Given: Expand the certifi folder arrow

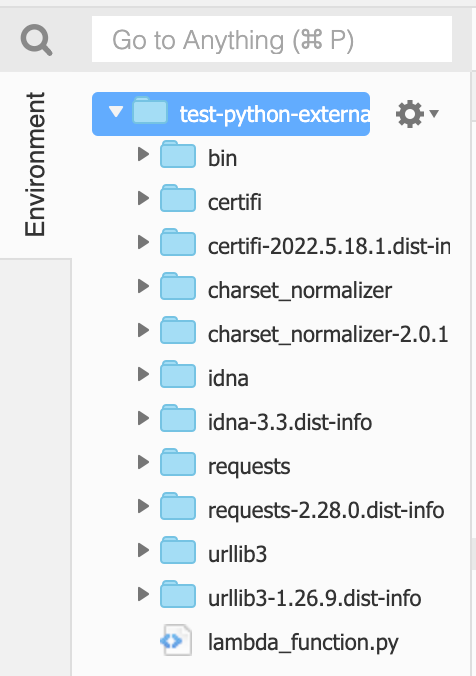Looking at the screenshot, I should pyautogui.click(x=143, y=198).
